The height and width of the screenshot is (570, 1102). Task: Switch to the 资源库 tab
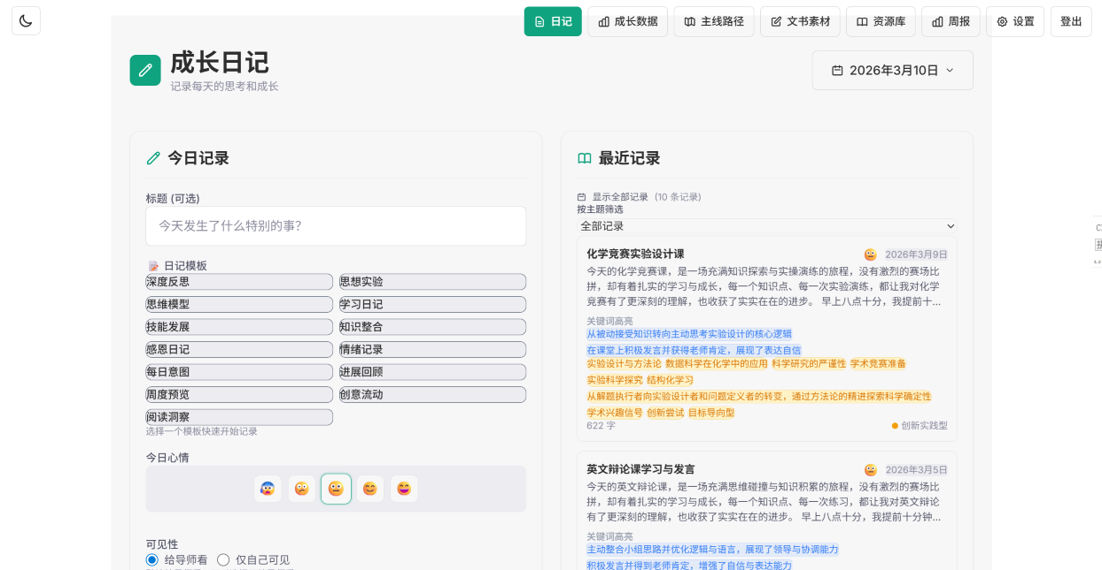881,22
